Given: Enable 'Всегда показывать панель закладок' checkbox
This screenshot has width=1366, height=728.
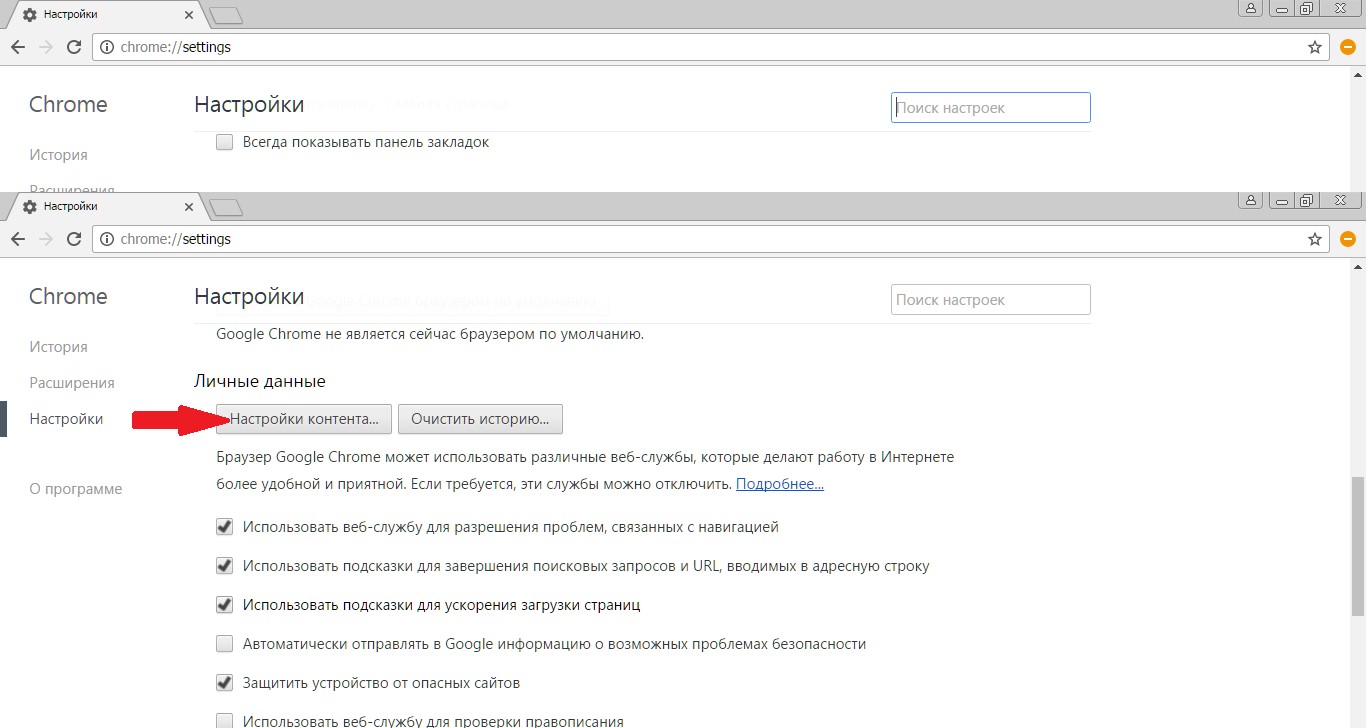Looking at the screenshot, I should [225, 142].
